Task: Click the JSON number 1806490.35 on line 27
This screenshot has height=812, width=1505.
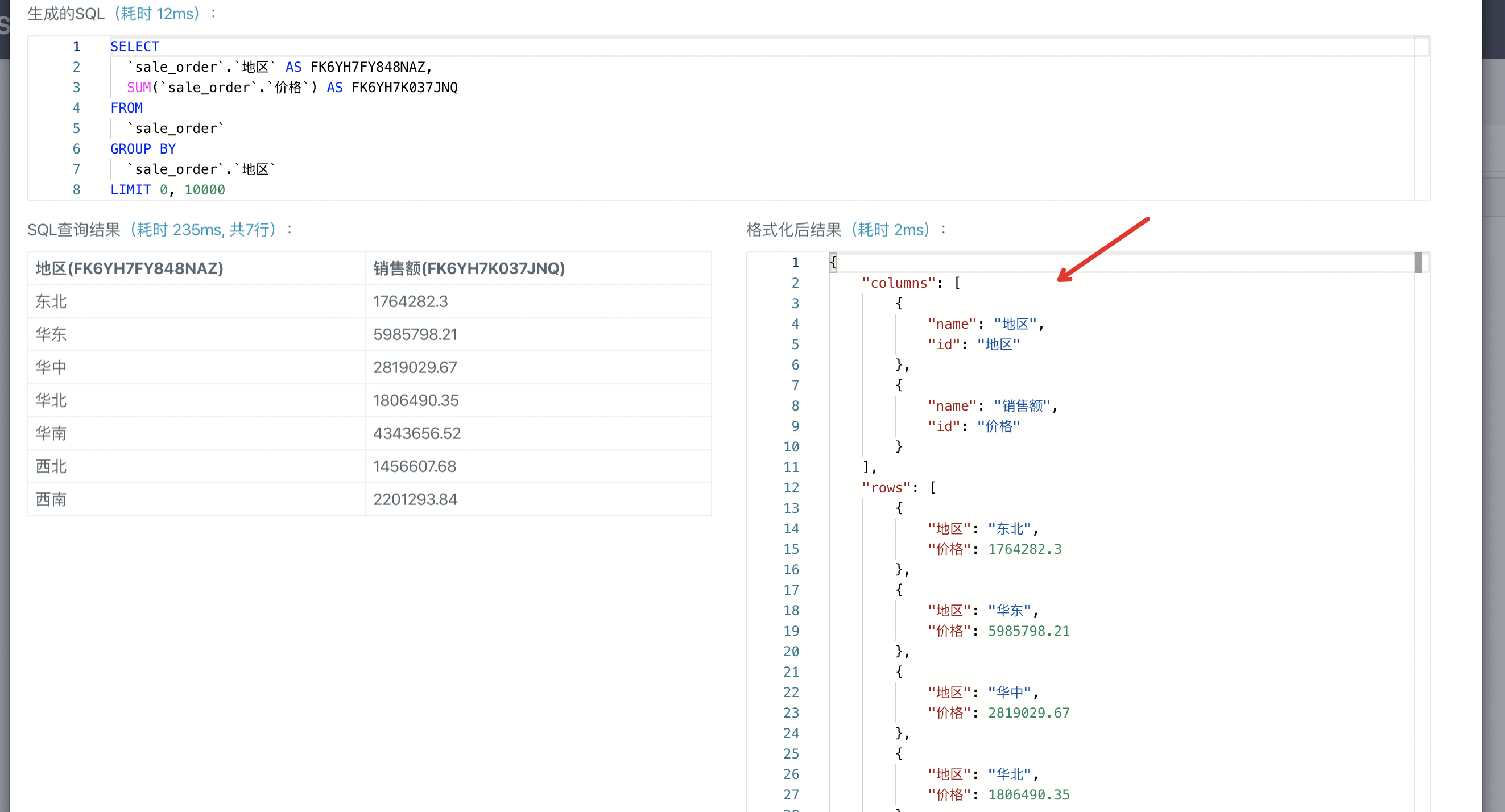Action: click(x=1028, y=794)
